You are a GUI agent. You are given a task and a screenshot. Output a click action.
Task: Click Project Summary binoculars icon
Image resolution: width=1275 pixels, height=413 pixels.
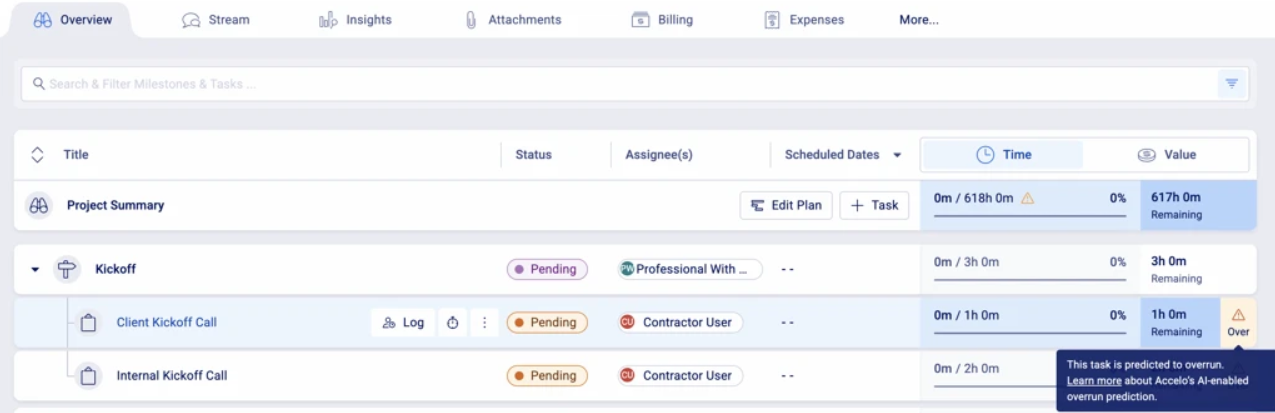39,205
